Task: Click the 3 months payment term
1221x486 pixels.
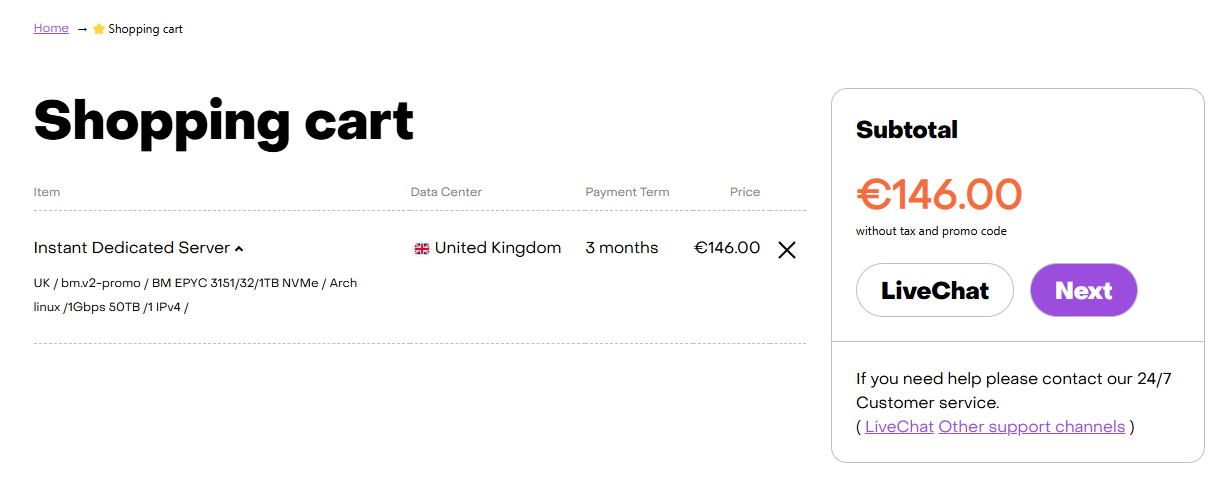Action: coord(622,248)
